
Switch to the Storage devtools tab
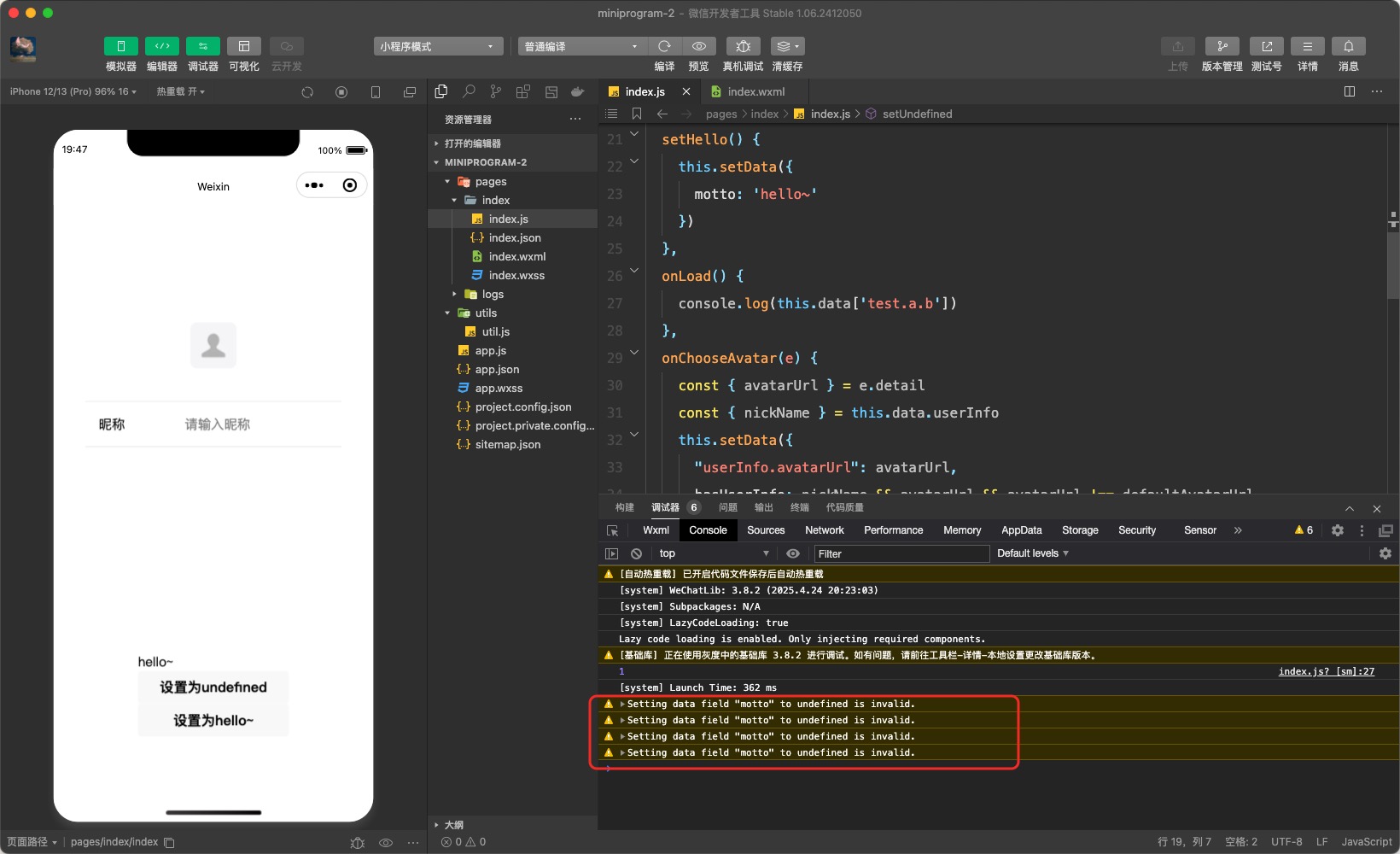[x=1080, y=530]
